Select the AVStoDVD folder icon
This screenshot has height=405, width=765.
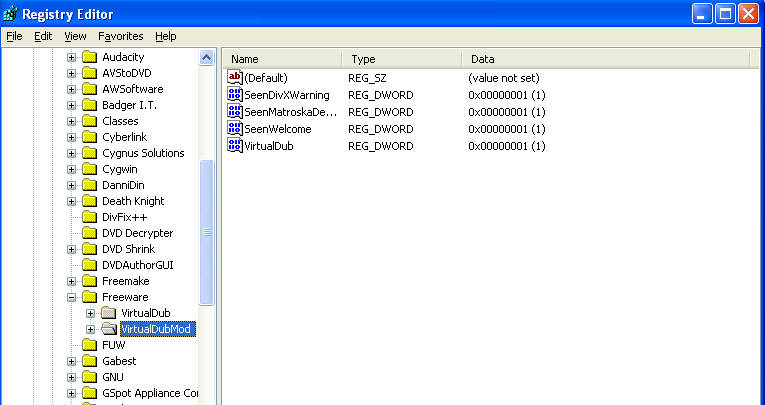point(90,73)
